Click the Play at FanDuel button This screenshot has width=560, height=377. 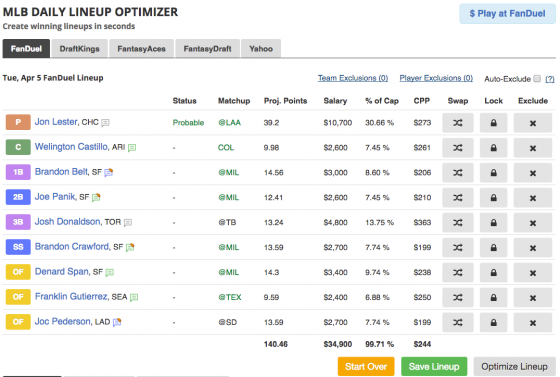coord(507,14)
